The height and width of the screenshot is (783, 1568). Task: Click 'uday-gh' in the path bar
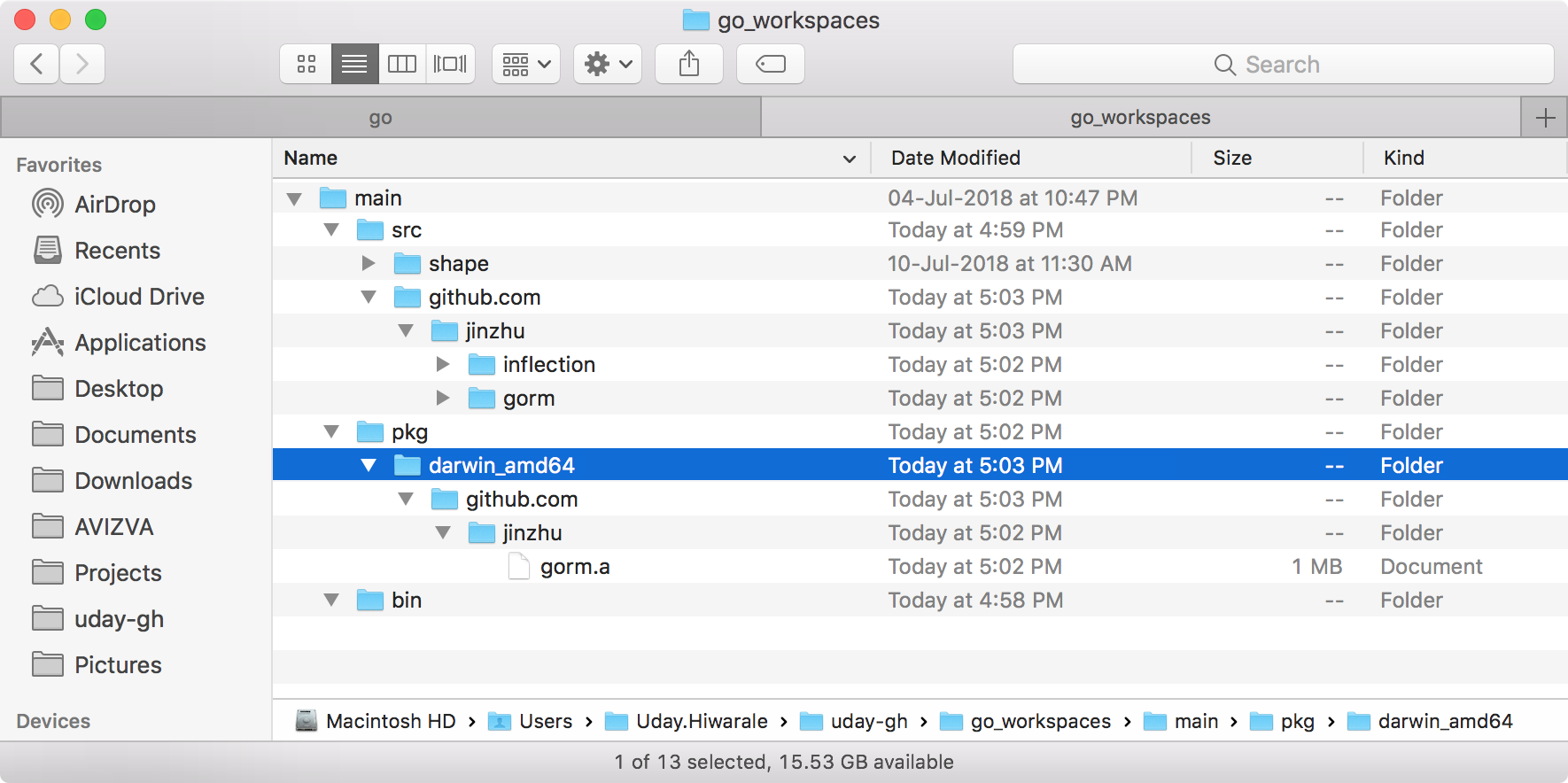(x=854, y=722)
